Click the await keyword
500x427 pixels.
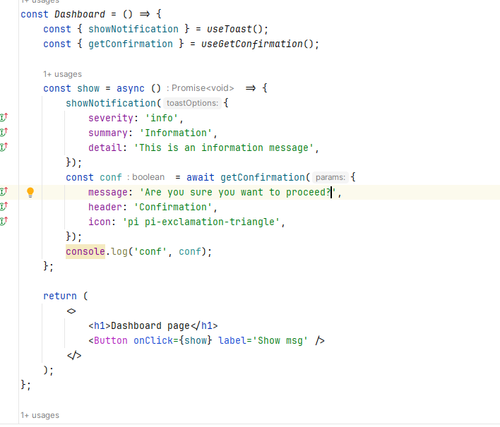tap(200, 177)
